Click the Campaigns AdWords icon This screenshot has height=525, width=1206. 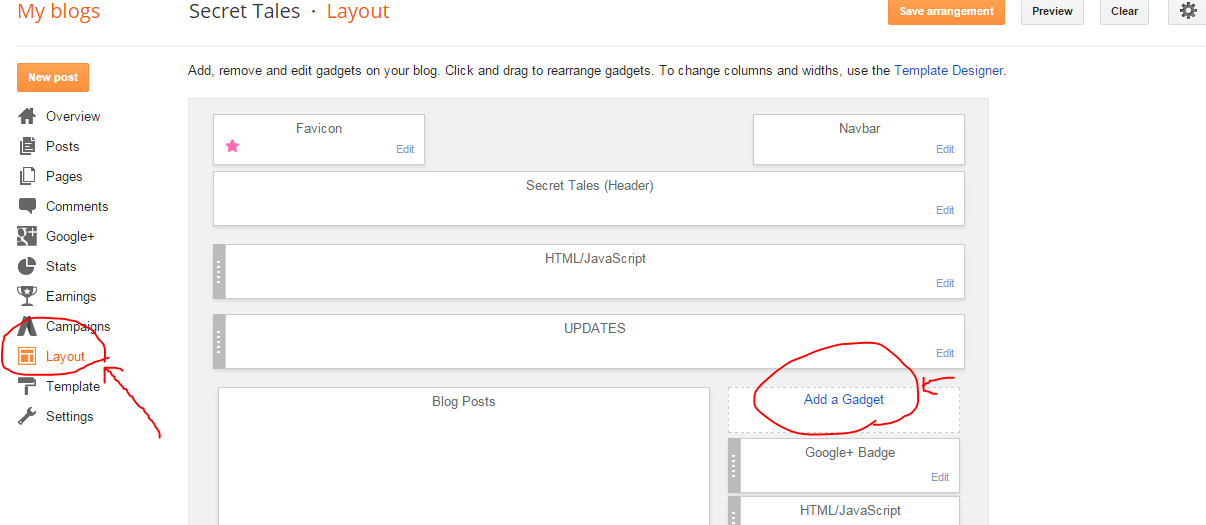pyautogui.click(x=27, y=326)
